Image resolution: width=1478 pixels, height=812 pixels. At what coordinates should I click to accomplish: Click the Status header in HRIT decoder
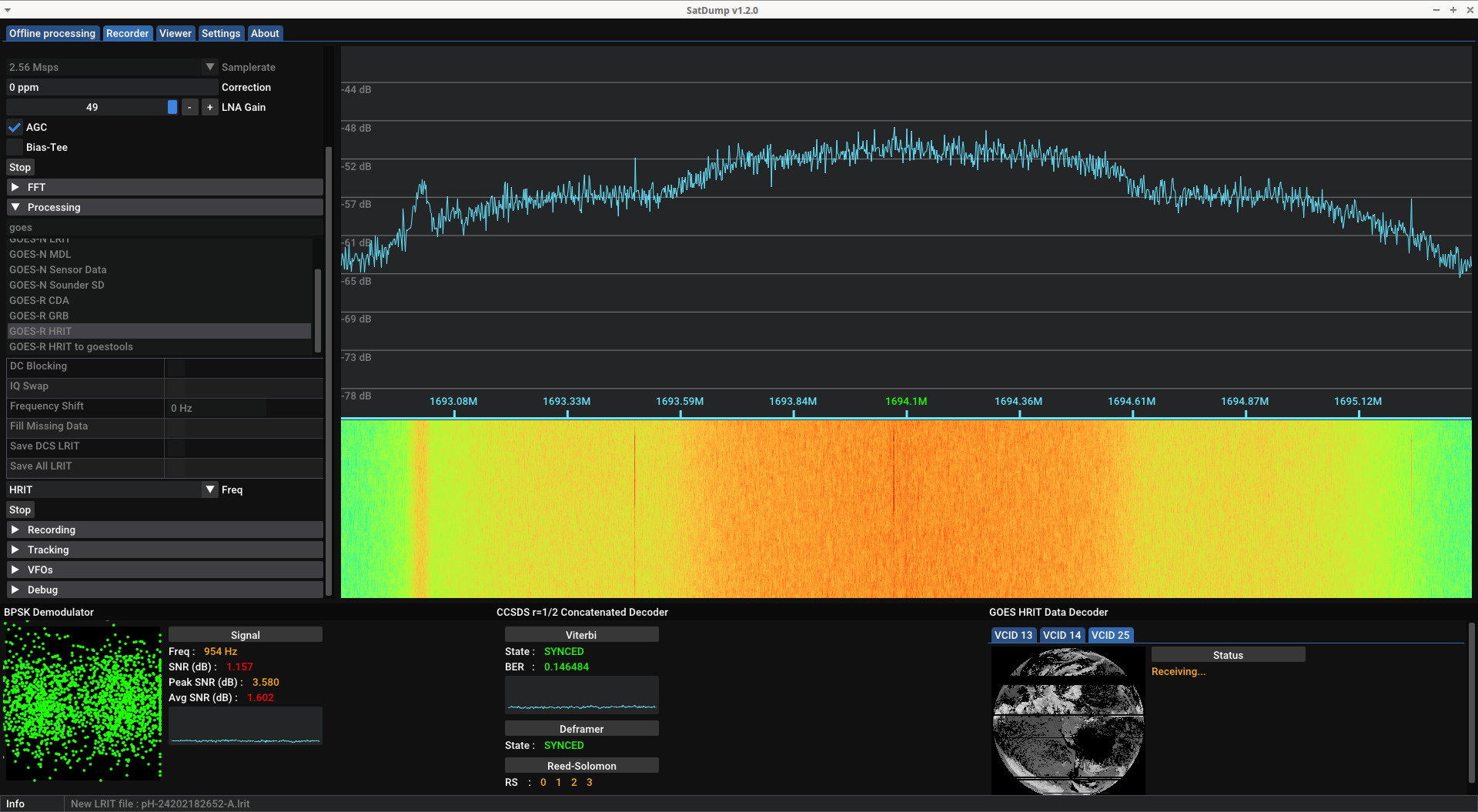[1229, 655]
